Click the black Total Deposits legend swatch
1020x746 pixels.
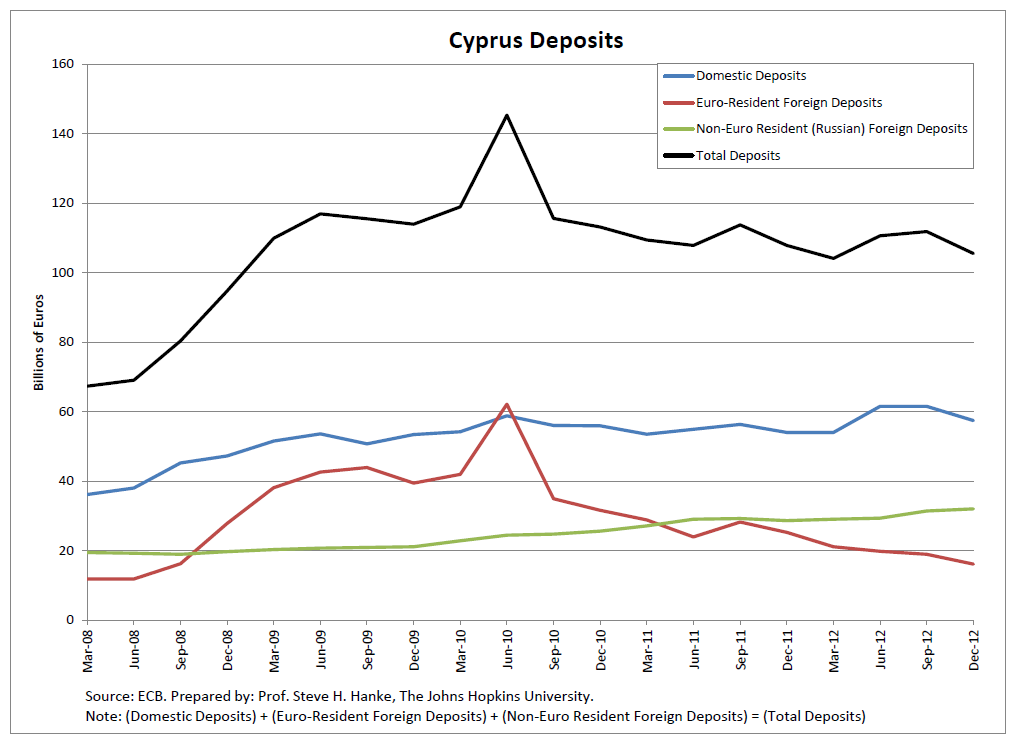(x=677, y=156)
